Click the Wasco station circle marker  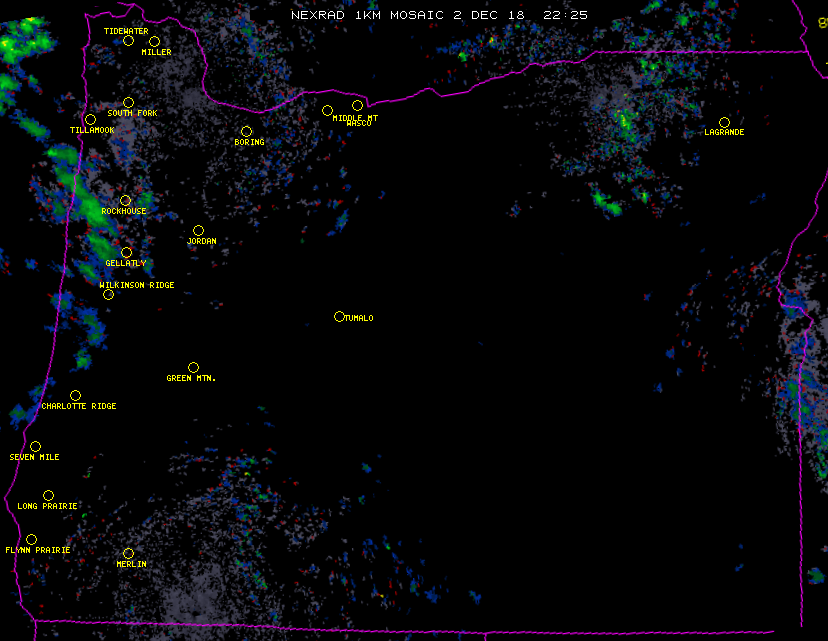[357, 105]
